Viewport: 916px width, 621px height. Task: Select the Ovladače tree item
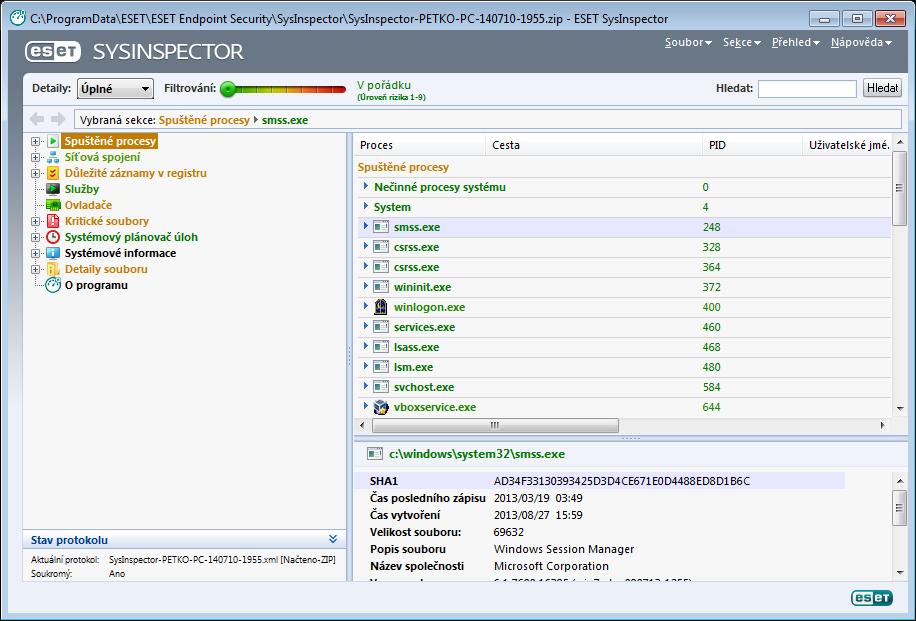tap(88, 205)
